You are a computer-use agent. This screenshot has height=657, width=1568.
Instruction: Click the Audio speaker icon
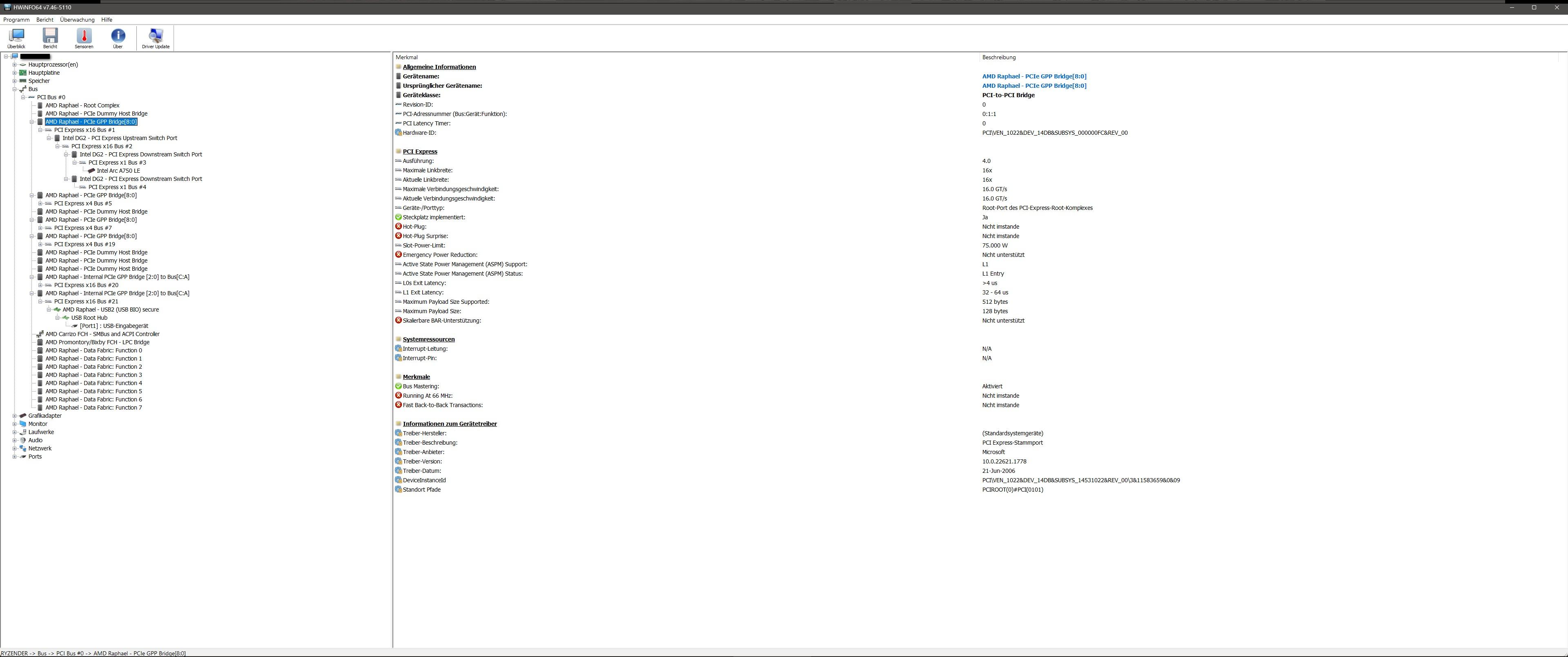23,440
